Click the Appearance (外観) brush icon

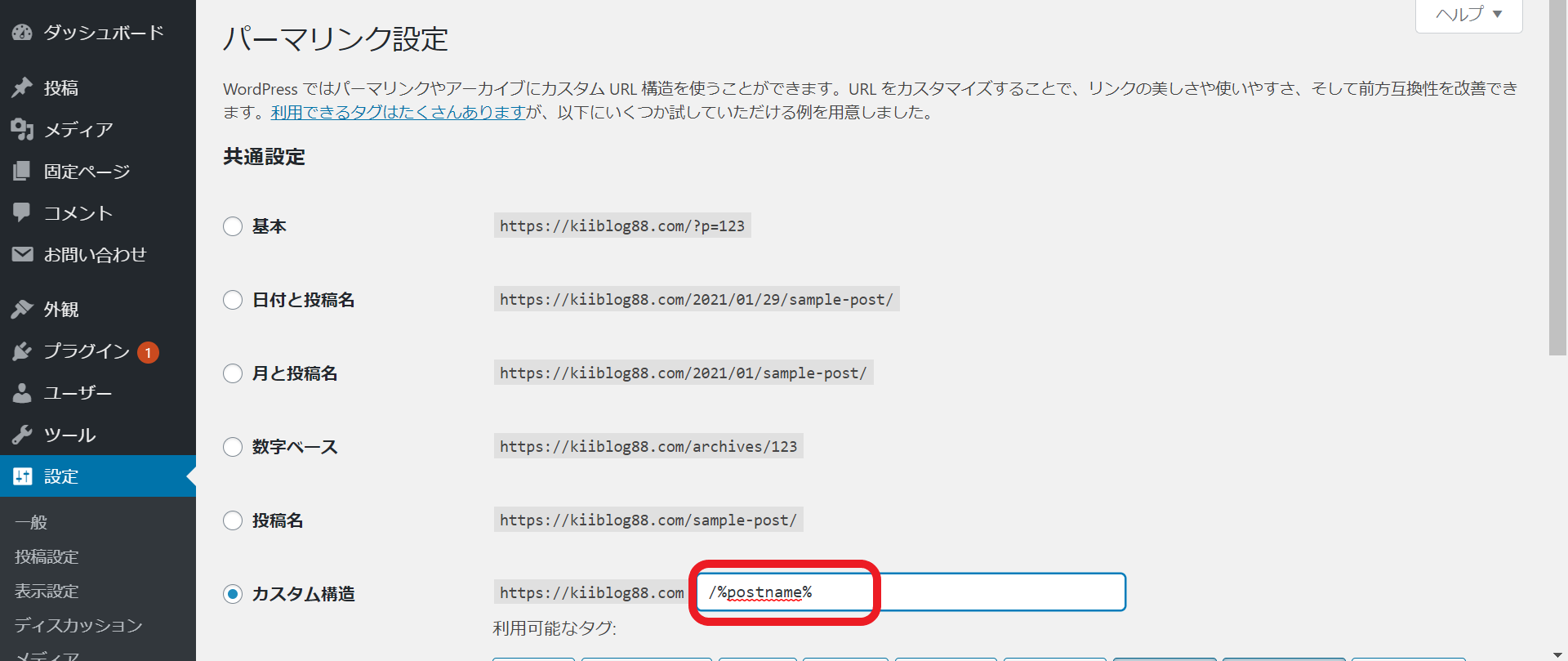22,309
